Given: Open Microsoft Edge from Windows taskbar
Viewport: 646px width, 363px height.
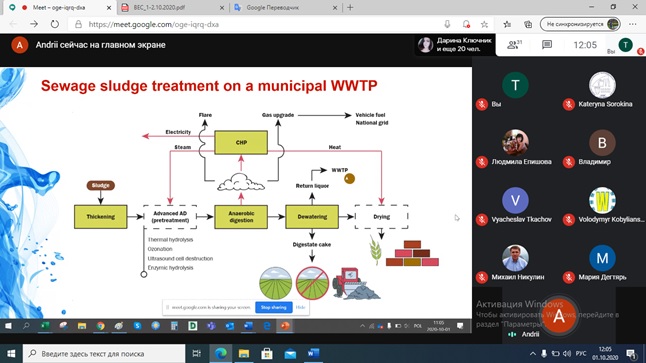Looking at the screenshot, I should [x=220, y=354].
